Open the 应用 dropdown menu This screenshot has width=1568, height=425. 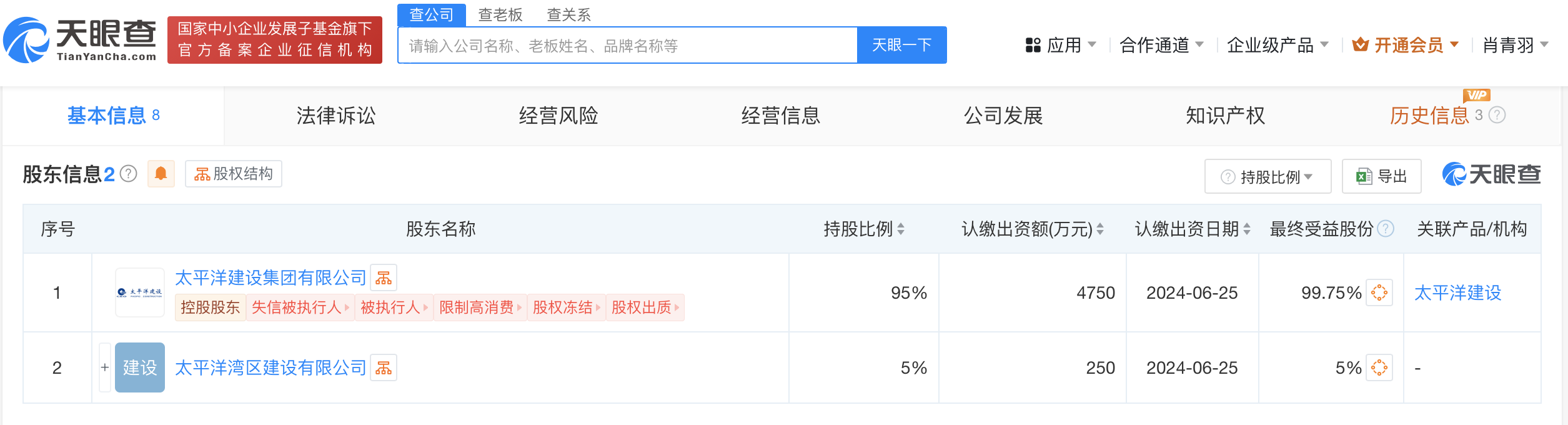click(x=1061, y=45)
